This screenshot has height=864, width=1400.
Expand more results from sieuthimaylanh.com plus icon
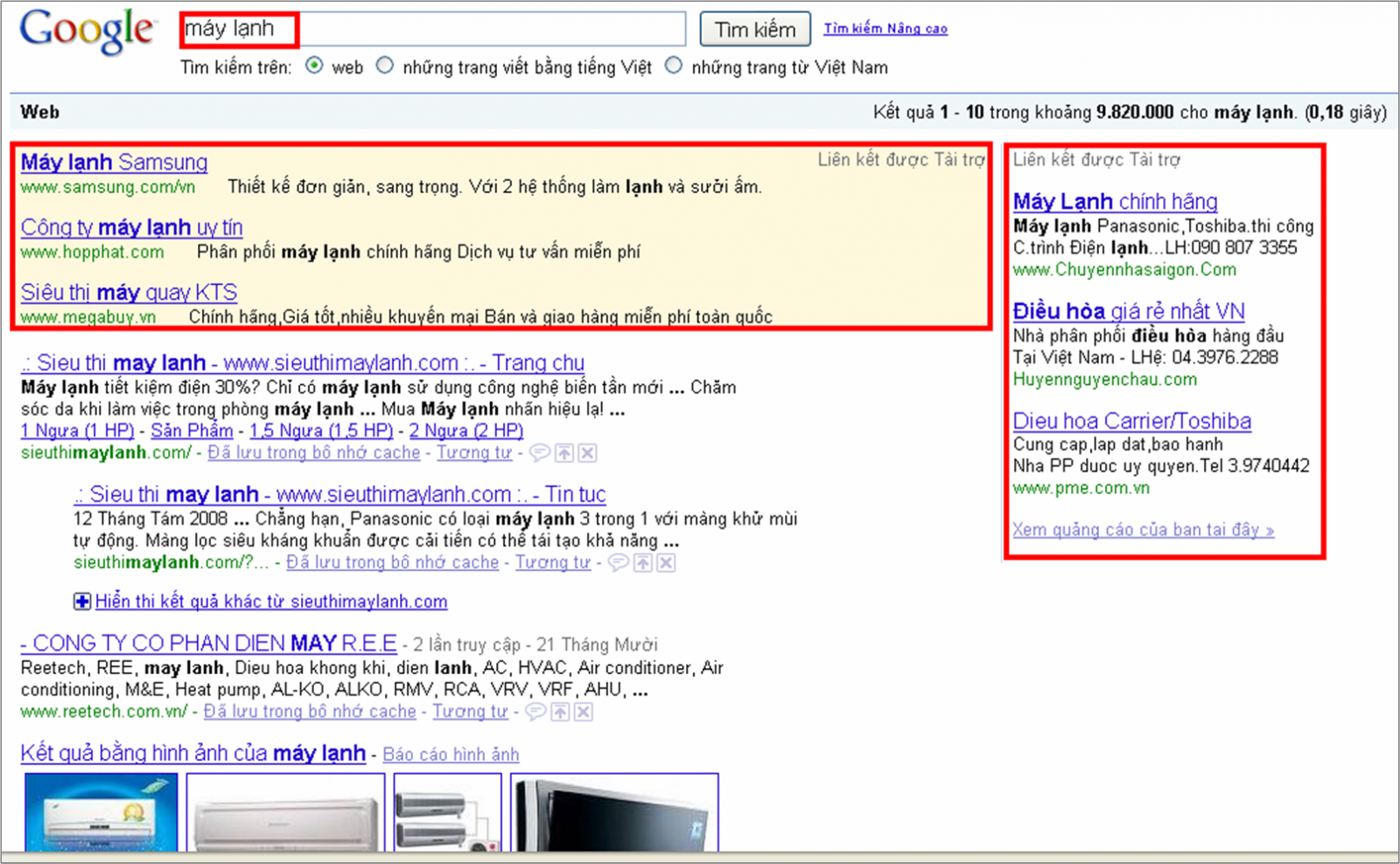(x=82, y=602)
